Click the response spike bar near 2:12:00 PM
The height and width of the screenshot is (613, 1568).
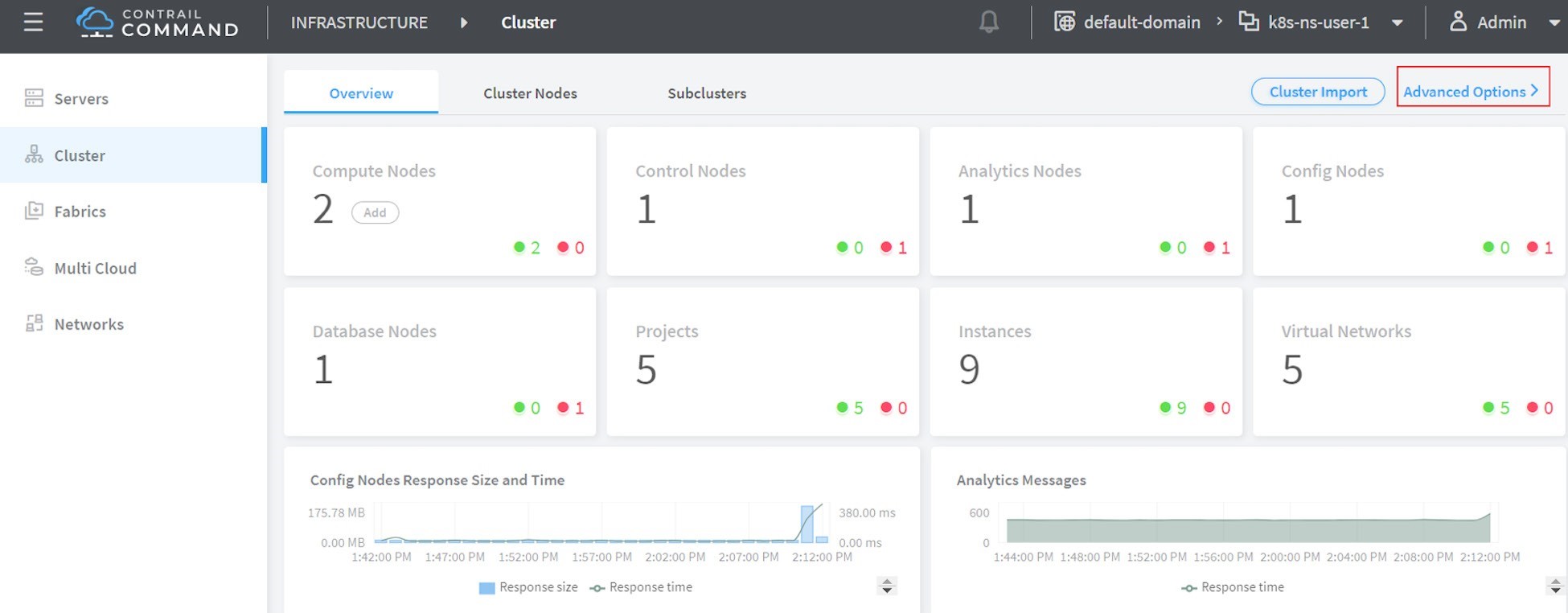tap(807, 524)
